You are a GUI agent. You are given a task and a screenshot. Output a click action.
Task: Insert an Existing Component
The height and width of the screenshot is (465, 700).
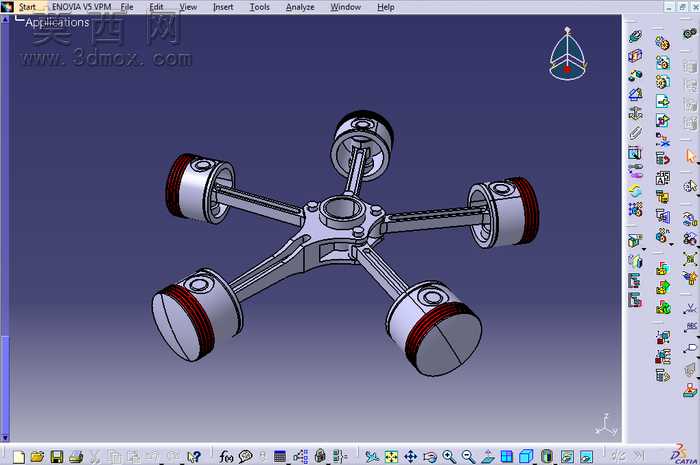pyautogui.click(x=662, y=101)
